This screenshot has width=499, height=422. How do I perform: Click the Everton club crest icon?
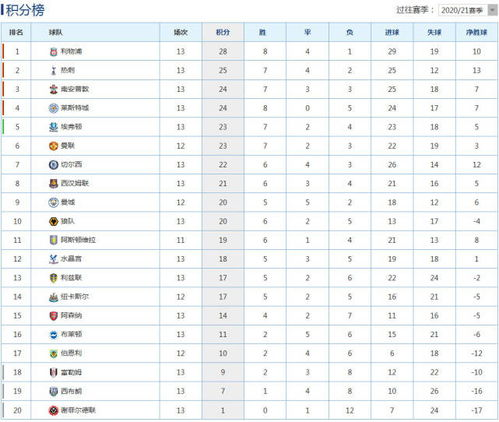(53, 127)
